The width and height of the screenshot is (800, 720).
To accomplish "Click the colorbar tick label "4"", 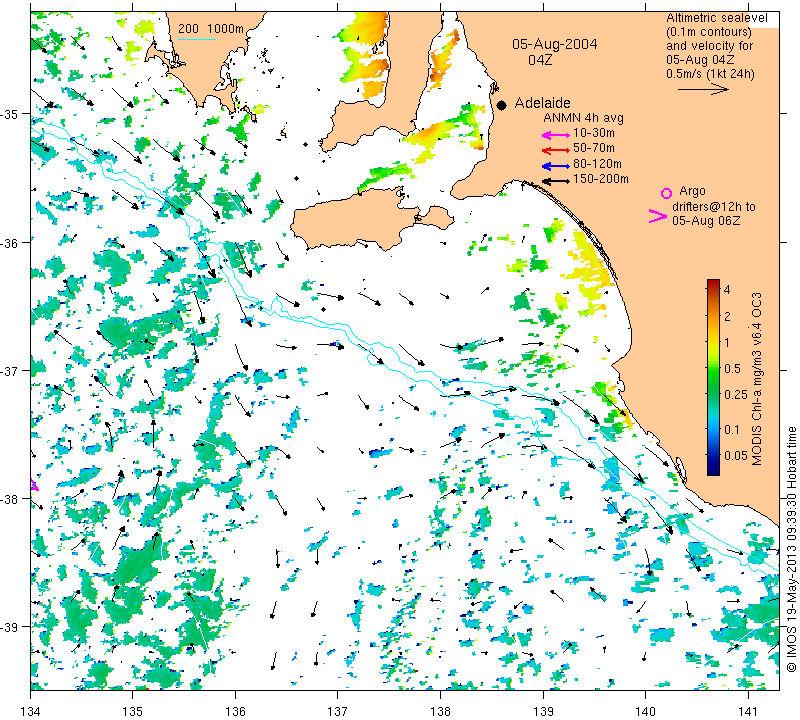I will 727,289.
